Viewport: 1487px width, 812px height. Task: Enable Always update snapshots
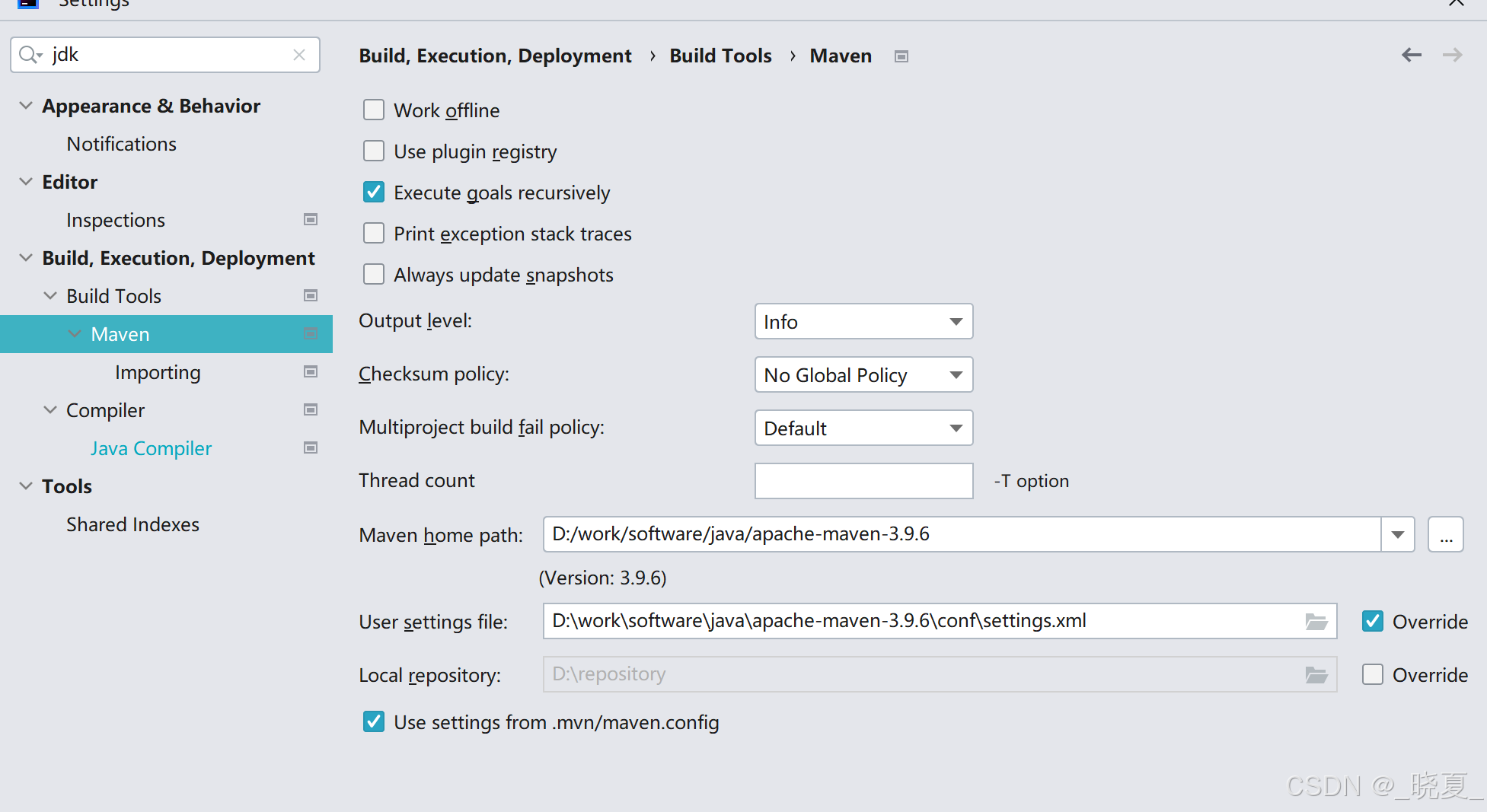point(374,275)
